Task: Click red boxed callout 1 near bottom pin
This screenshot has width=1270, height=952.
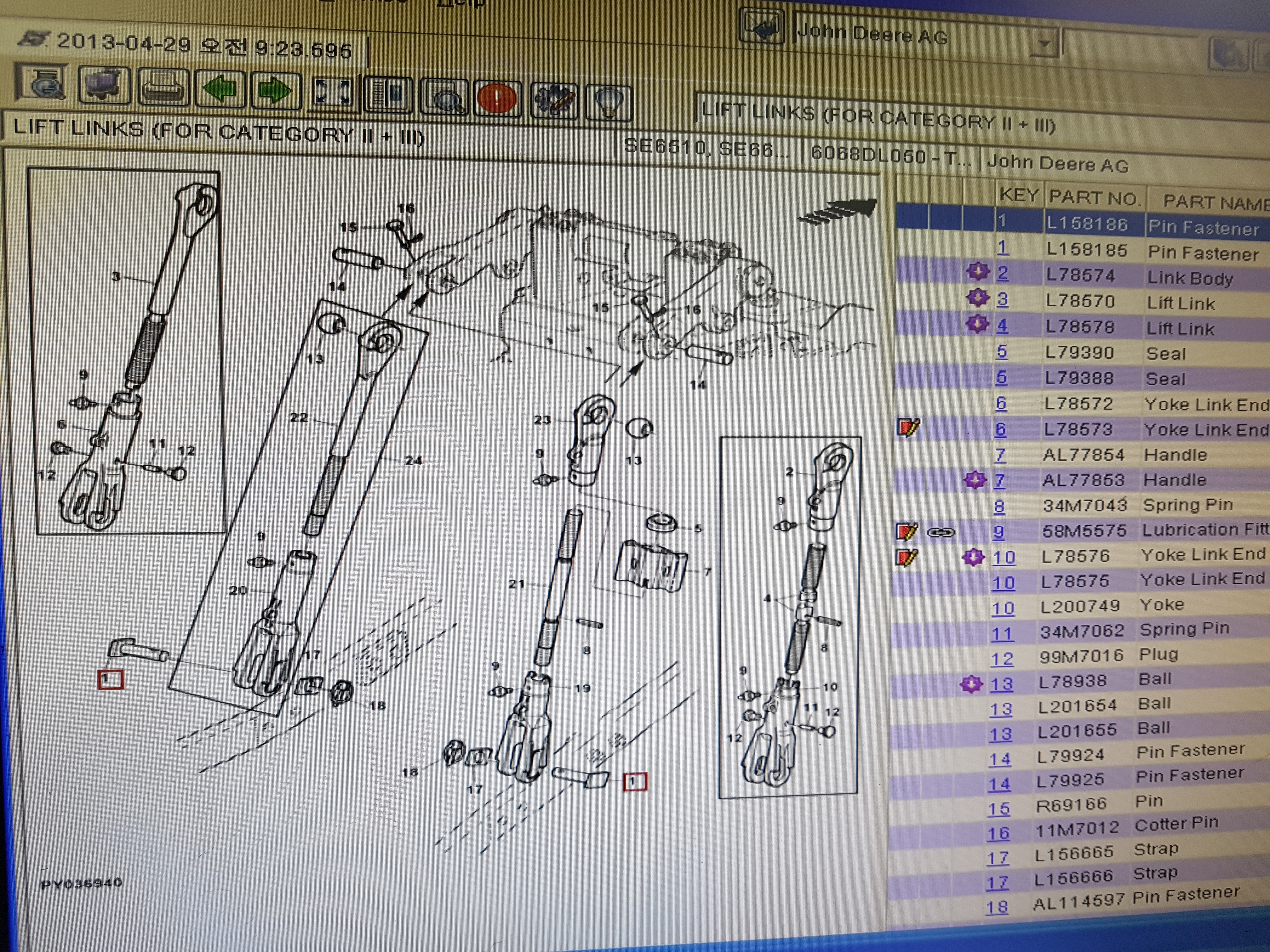Action: (634, 782)
